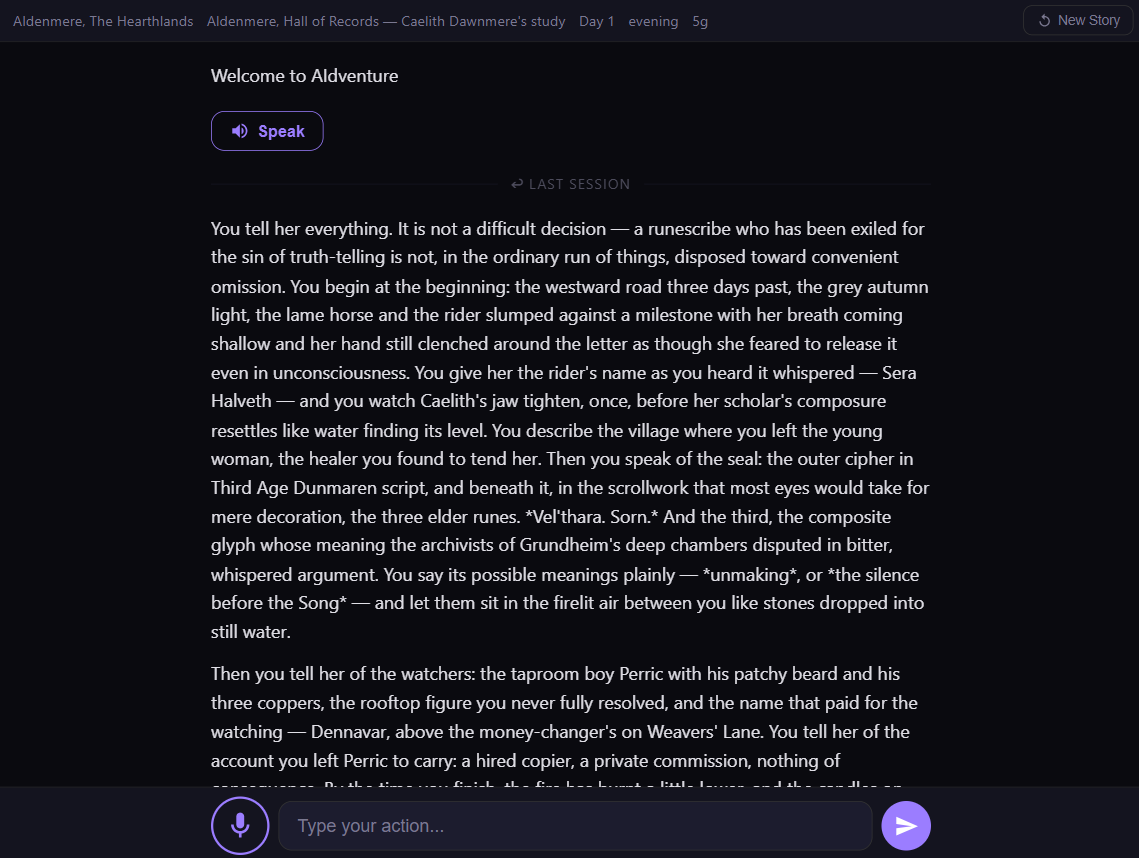The height and width of the screenshot is (858, 1139).
Task: Click the microphone voice input button
Action: tap(240, 825)
